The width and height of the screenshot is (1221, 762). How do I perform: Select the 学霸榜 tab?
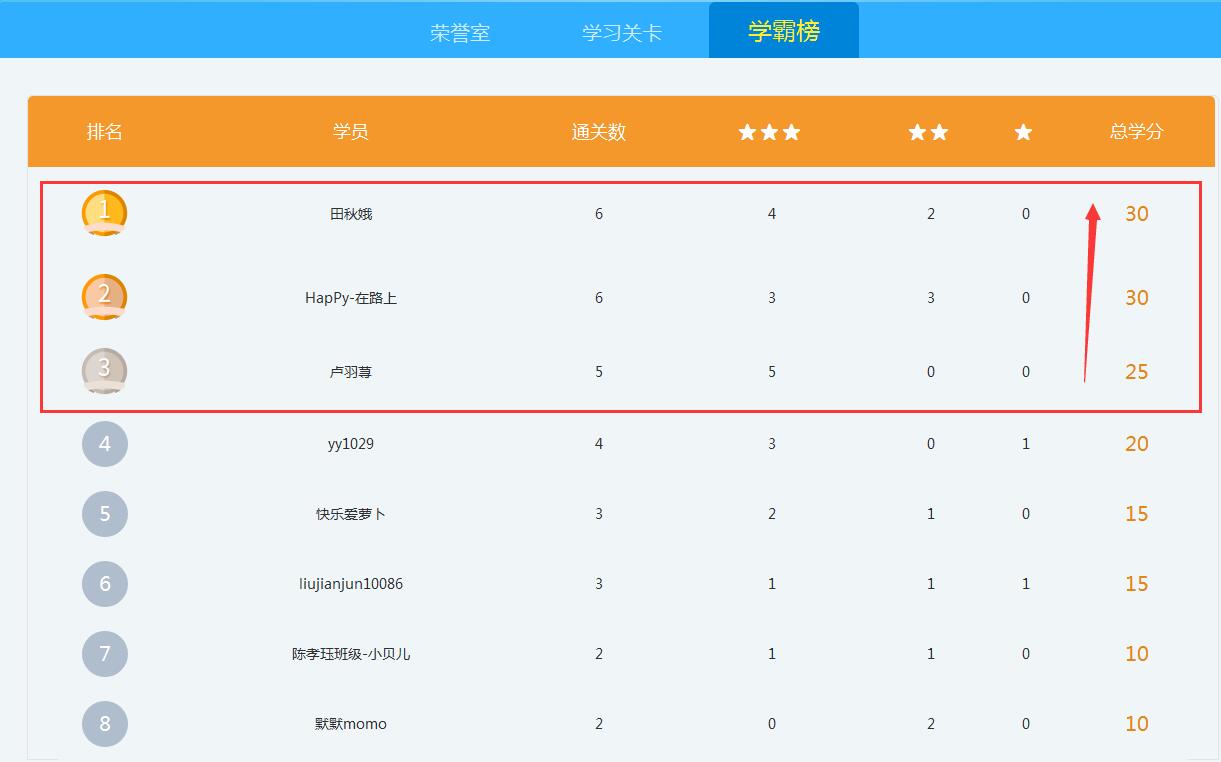click(x=784, y=31)
